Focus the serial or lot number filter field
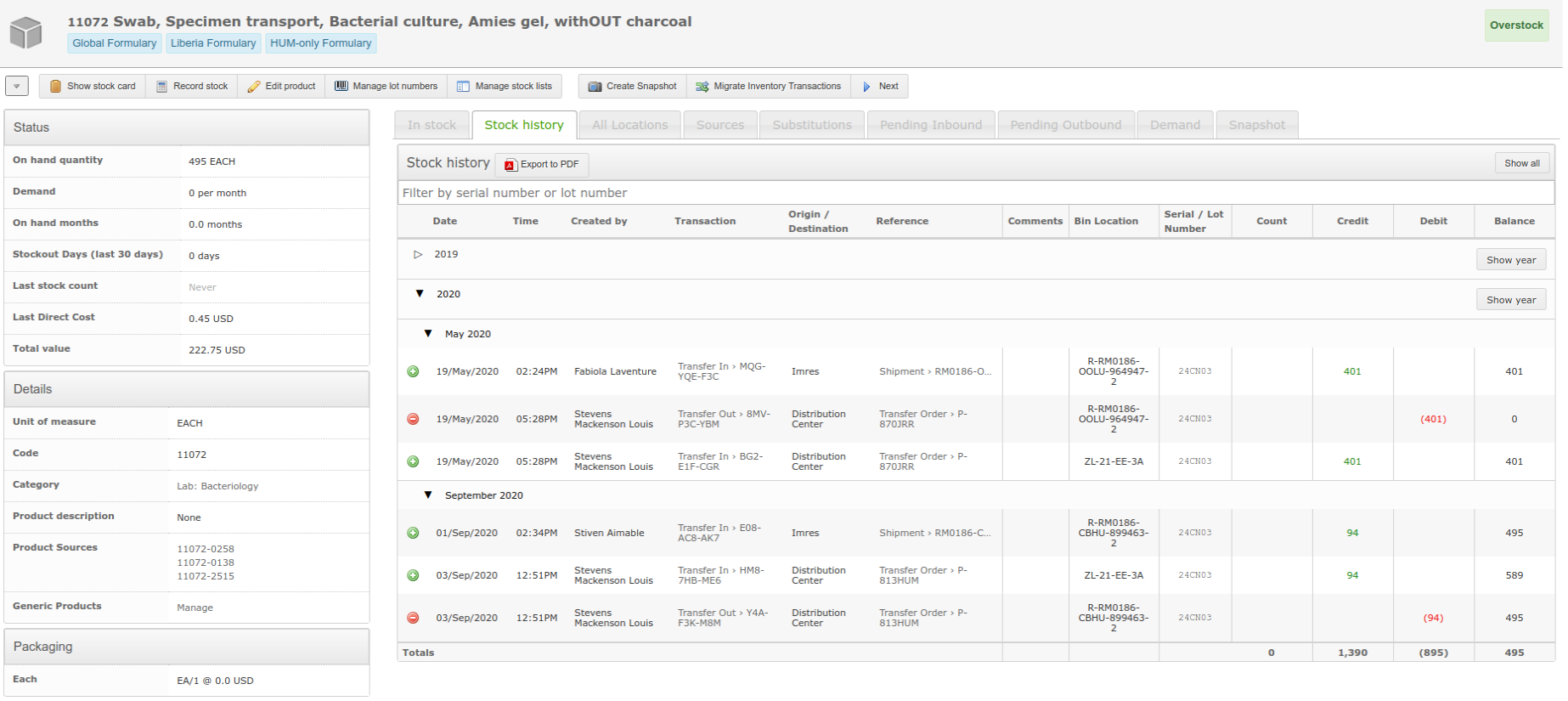The width and height of the screenshot is (1568, 701). tap(976, 193)
